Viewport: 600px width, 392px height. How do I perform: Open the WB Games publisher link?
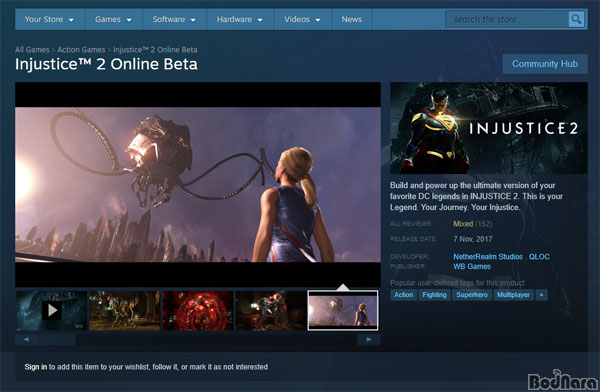pos(472,266)
